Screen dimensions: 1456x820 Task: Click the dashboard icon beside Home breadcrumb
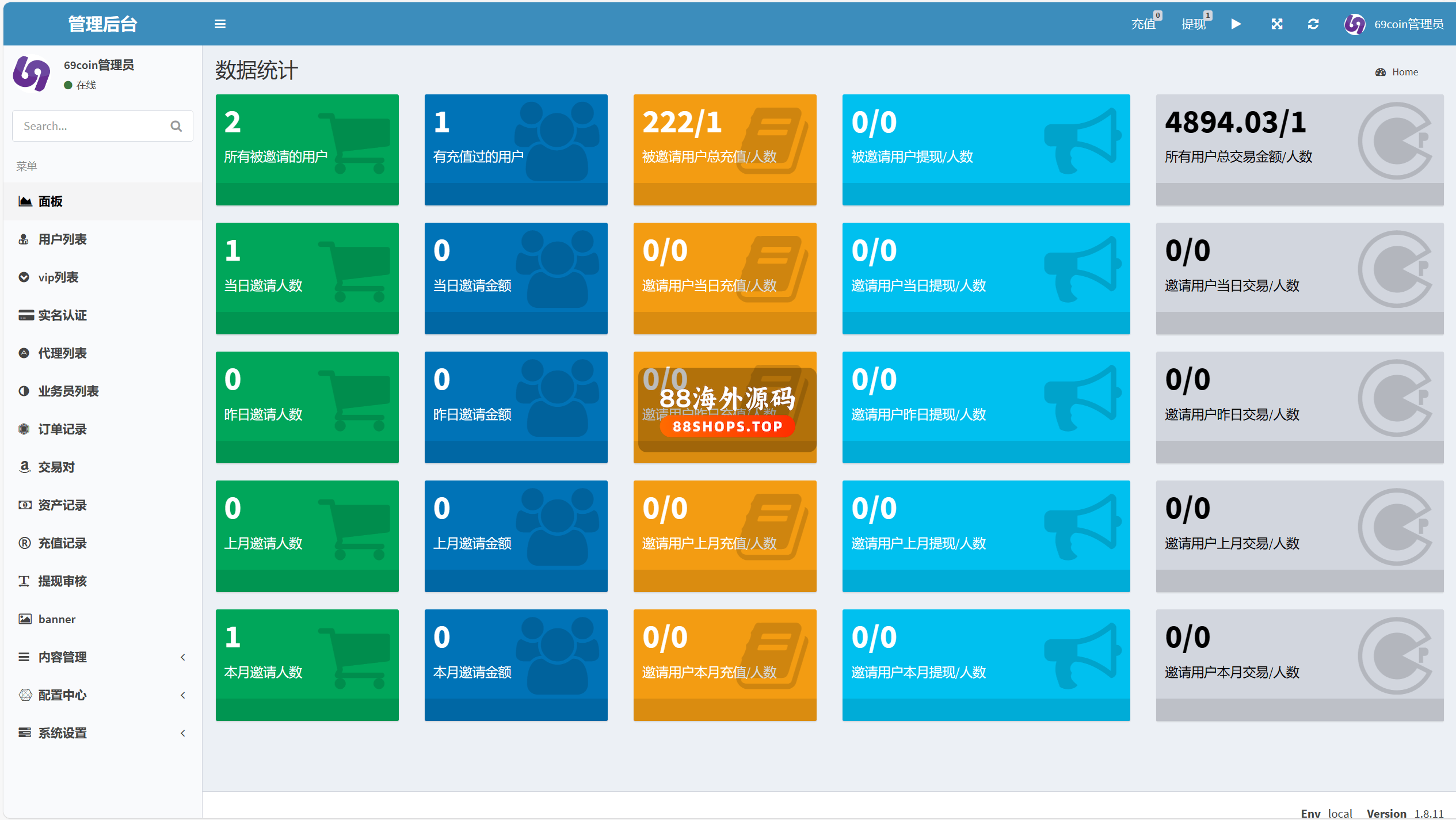click(1380, 73)
